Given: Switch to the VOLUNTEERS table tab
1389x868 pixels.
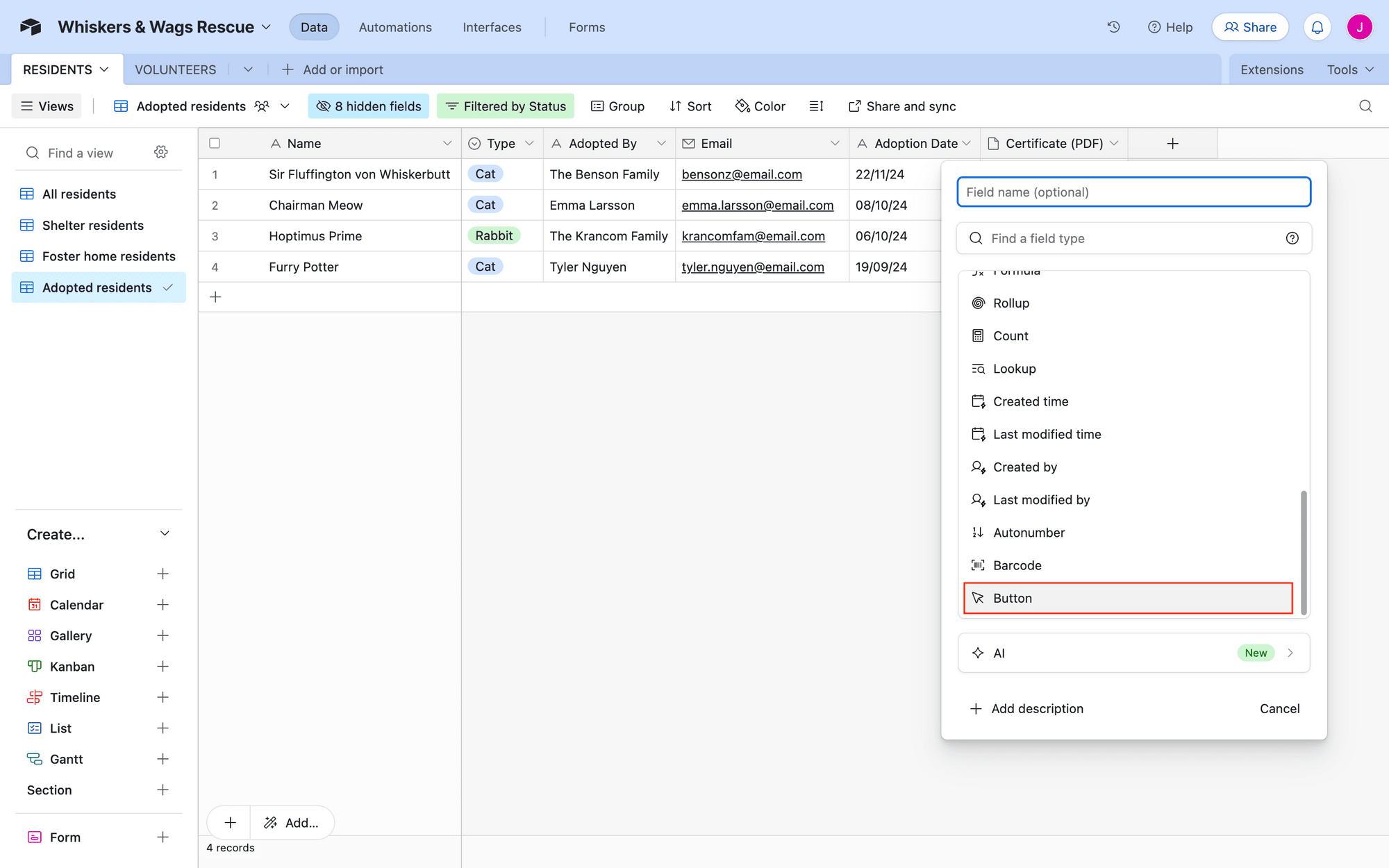Looking at the screenshot, I should [175, 69].
